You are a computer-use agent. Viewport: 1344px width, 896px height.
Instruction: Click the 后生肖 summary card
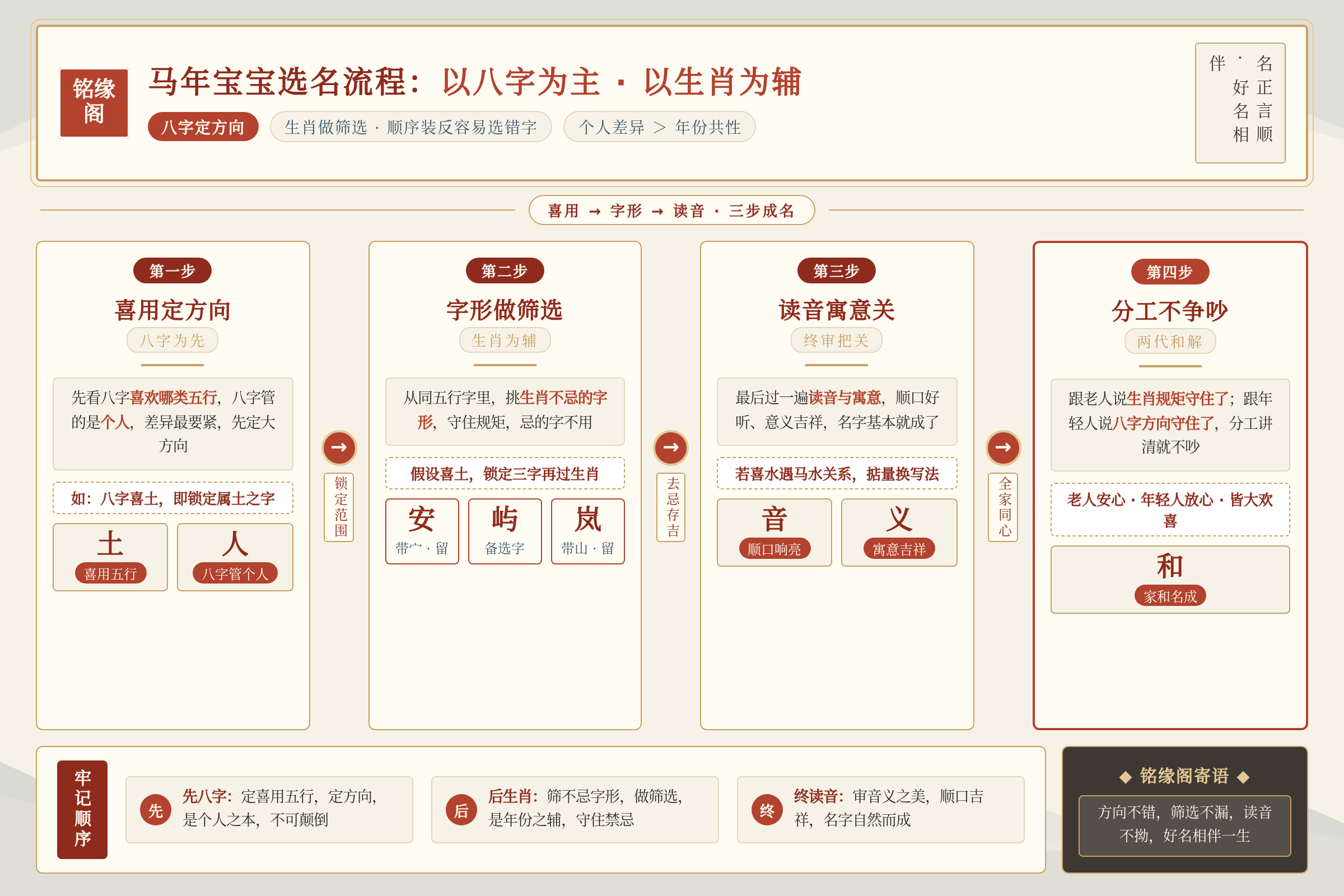tap(575, 809)
